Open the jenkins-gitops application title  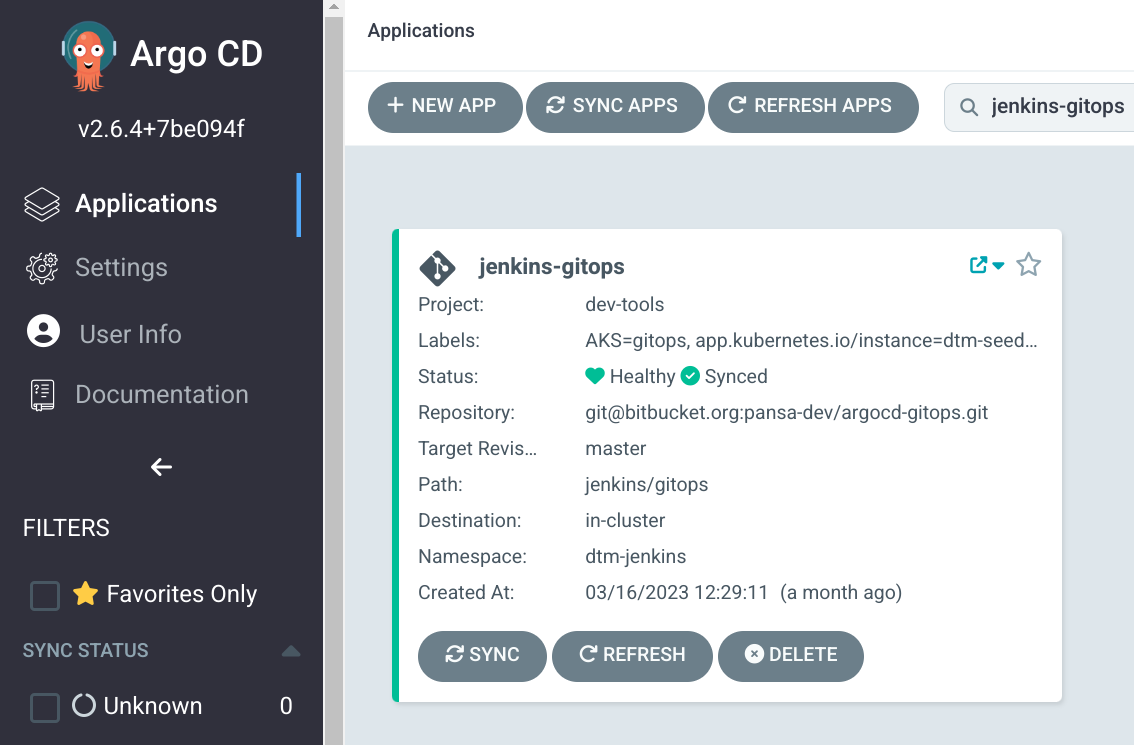coord(551,266)
